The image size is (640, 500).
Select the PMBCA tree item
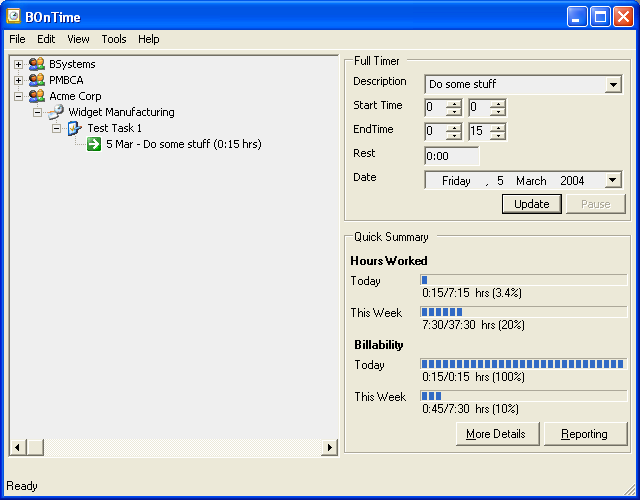pos(66,80)
